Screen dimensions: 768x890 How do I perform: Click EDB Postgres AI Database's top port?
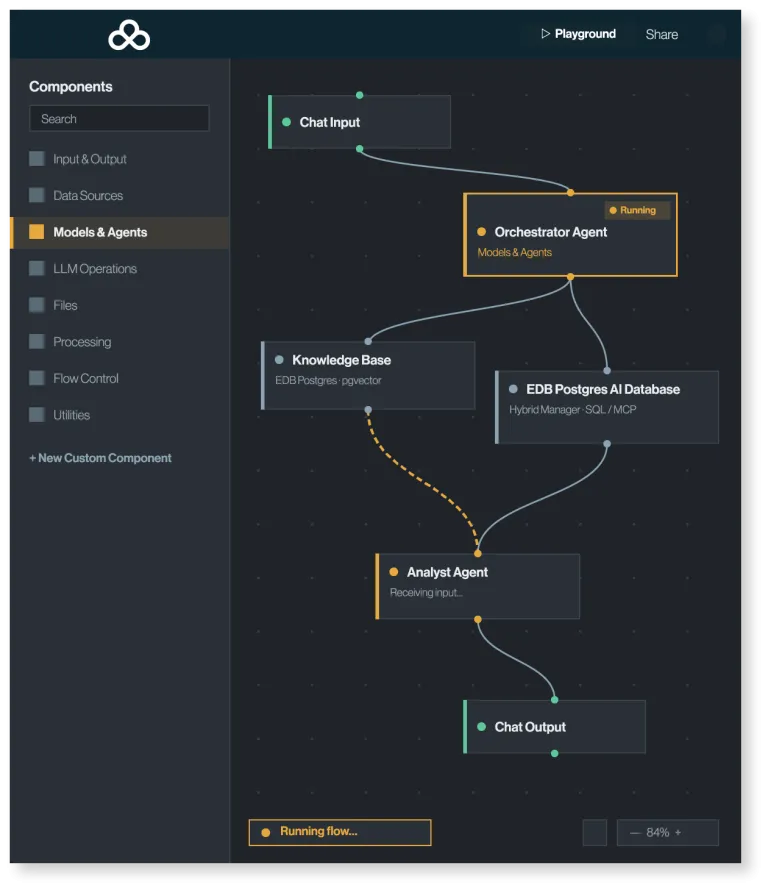click(x=607, y=371)
